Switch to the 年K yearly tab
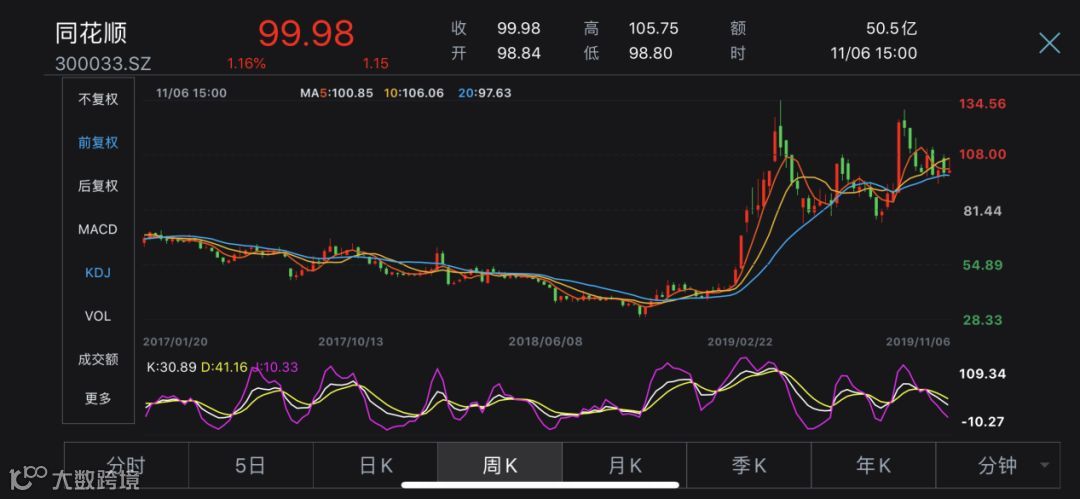The image size is (1080, 499). (x=873, y=466)
